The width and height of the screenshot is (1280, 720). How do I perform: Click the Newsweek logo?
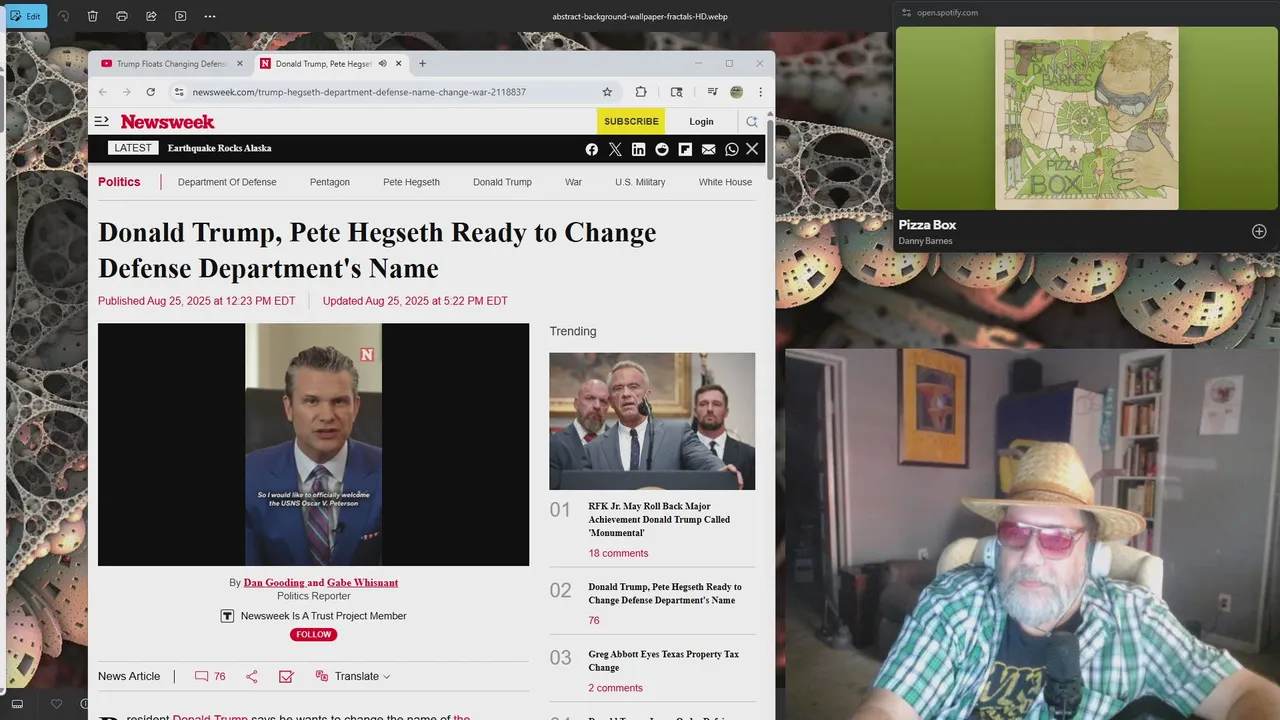[167, 121]
